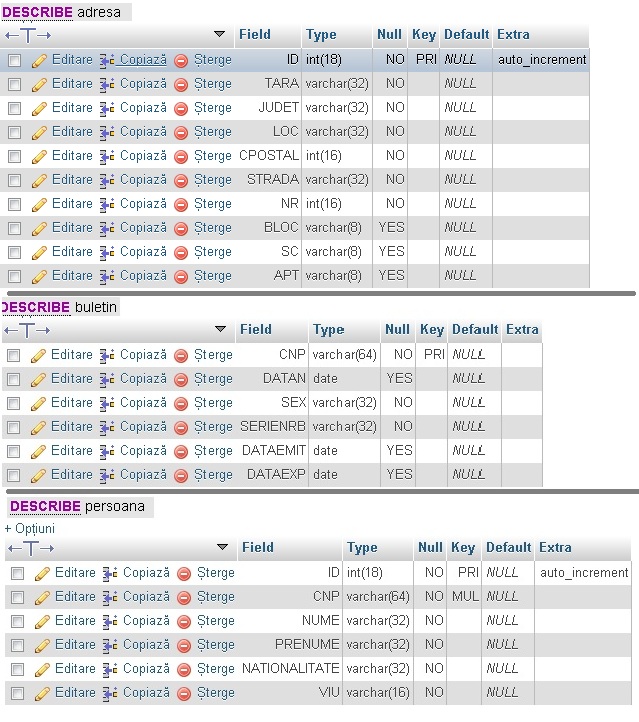Check the buletin DATAEXP row checkbox
The height and width of the screenshot is (722, 639).
pos(14,475)
